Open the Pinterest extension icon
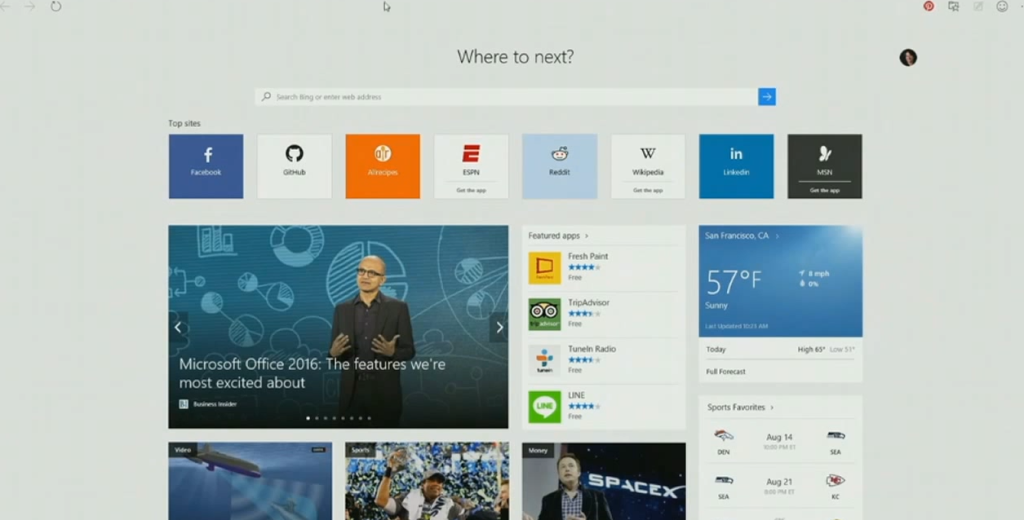The height and width of the screenshot is (520, 1024). 929,7
